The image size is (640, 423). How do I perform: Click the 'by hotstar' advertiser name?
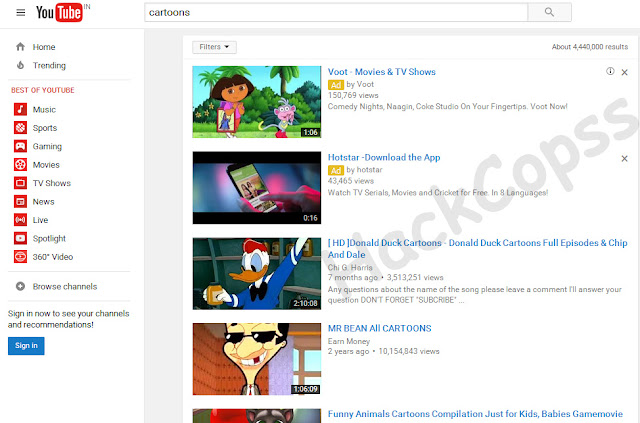point(364,170)
